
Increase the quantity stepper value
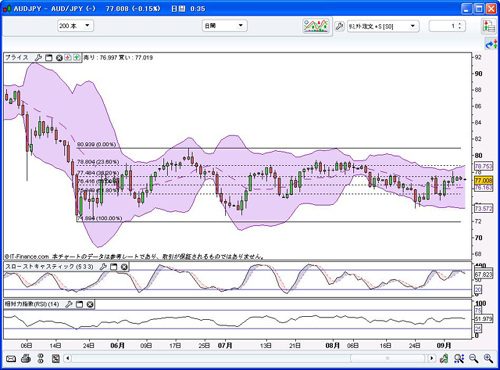[x=460, y=24]
